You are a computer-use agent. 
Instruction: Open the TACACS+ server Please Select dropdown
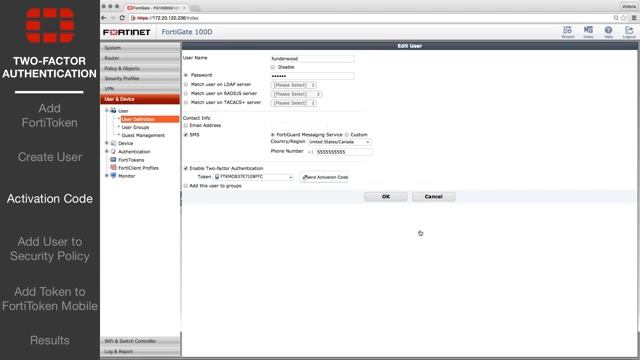294,103
